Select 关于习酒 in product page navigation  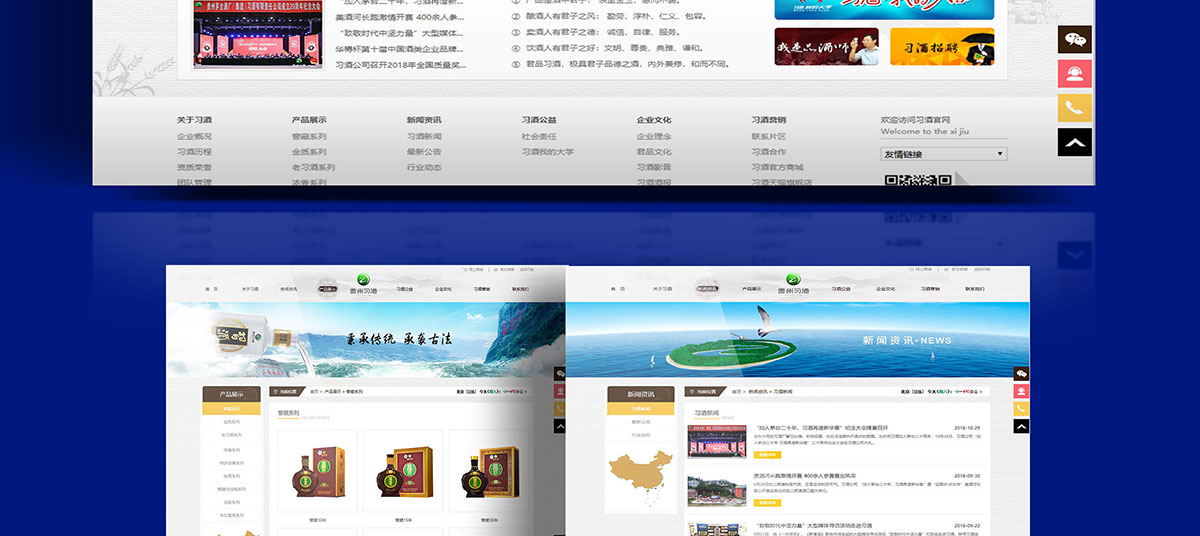tap(250, 289)
